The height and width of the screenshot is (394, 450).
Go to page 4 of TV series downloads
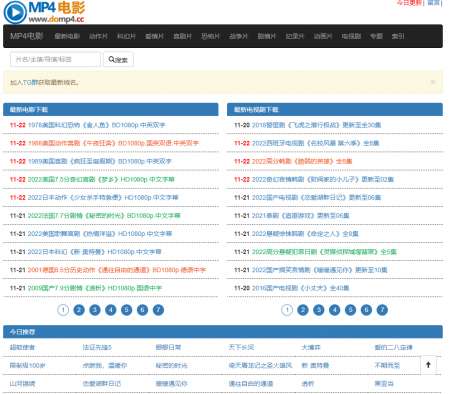[334, 310]
